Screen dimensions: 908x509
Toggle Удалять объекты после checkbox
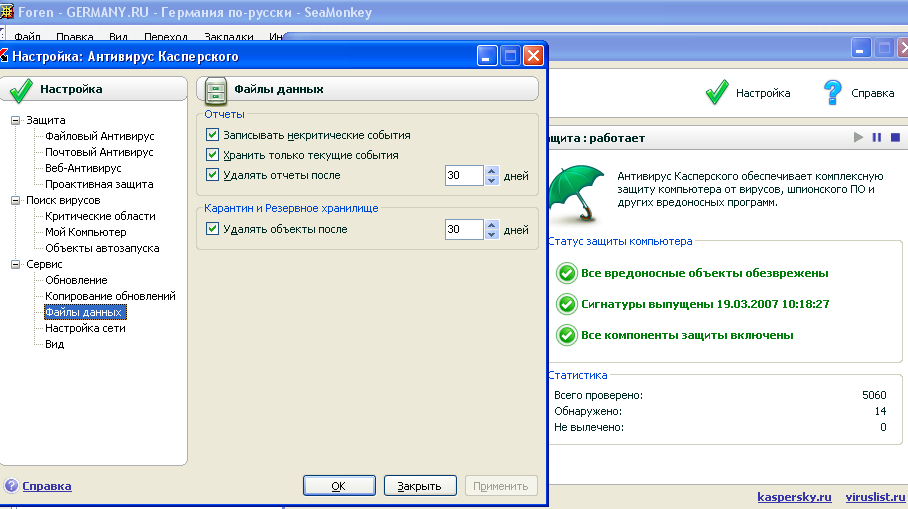[213, 228]
